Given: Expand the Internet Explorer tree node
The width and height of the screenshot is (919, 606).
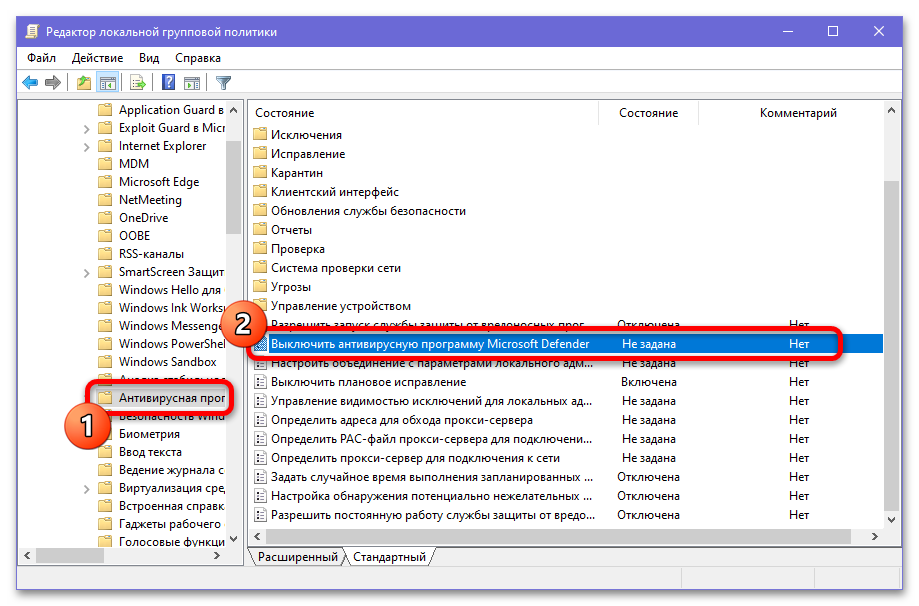Looking at the screenshot, I should click(x=86, y=147).
